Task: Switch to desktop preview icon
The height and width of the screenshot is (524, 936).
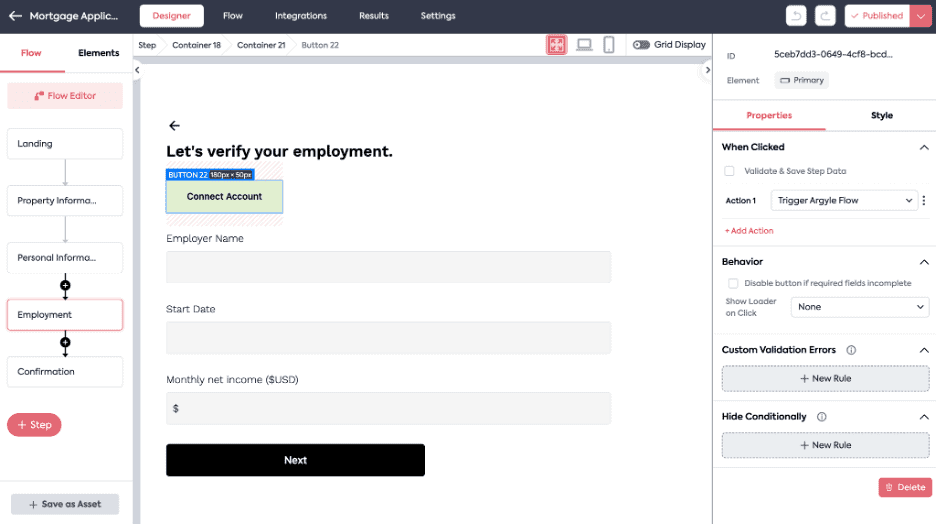Action: pyautogui.click(x=584, y=45)
